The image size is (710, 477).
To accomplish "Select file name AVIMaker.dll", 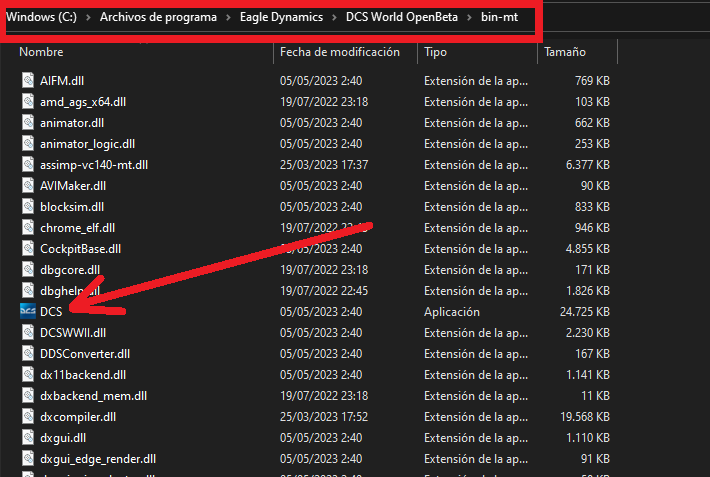I will point(73,186).
